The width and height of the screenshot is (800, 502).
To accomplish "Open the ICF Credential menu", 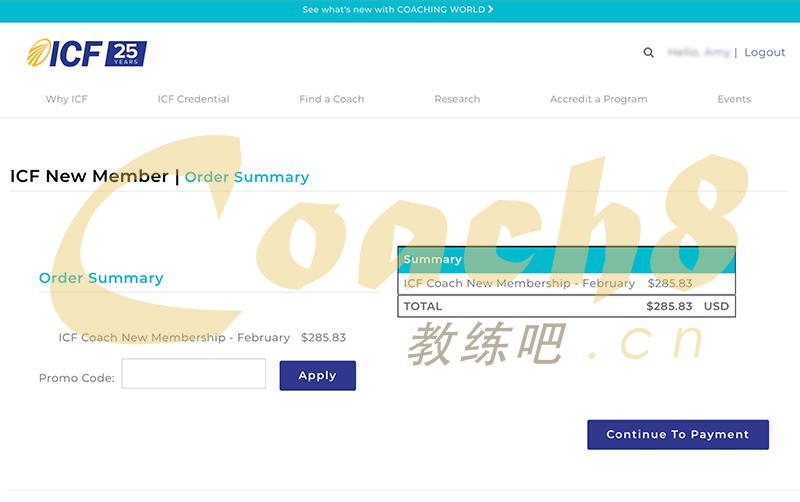I will [x=193, y=99].
